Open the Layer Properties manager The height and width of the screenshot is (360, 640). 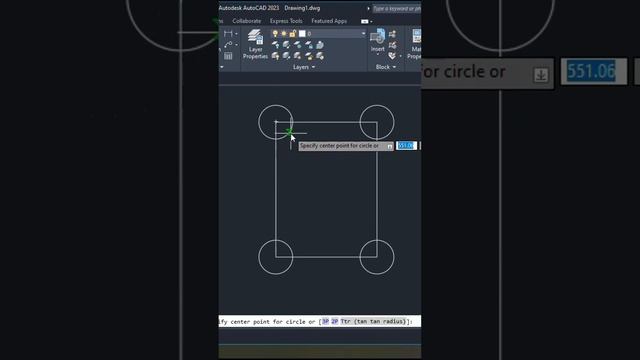click(x=255, y=44)
